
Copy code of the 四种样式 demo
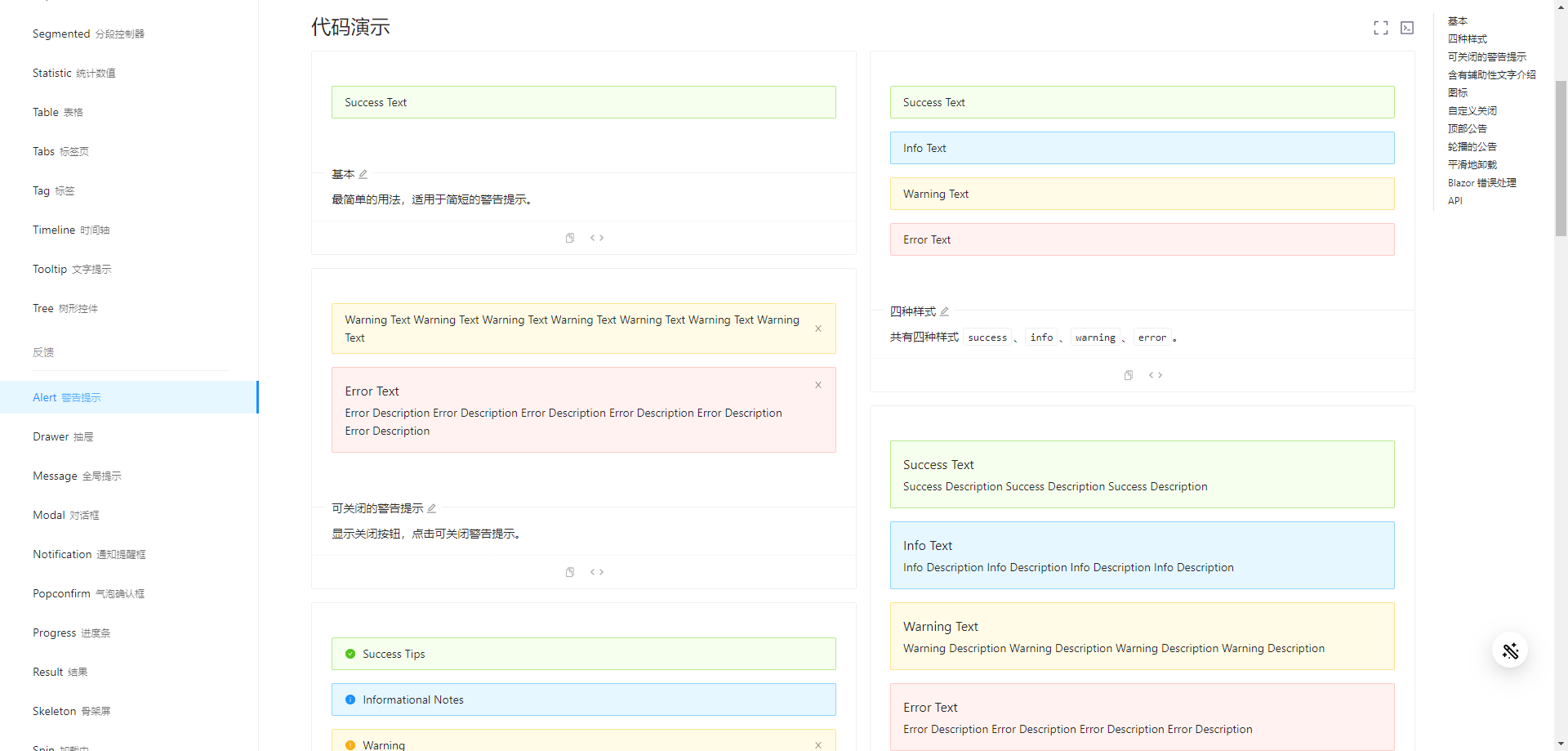1129,375
